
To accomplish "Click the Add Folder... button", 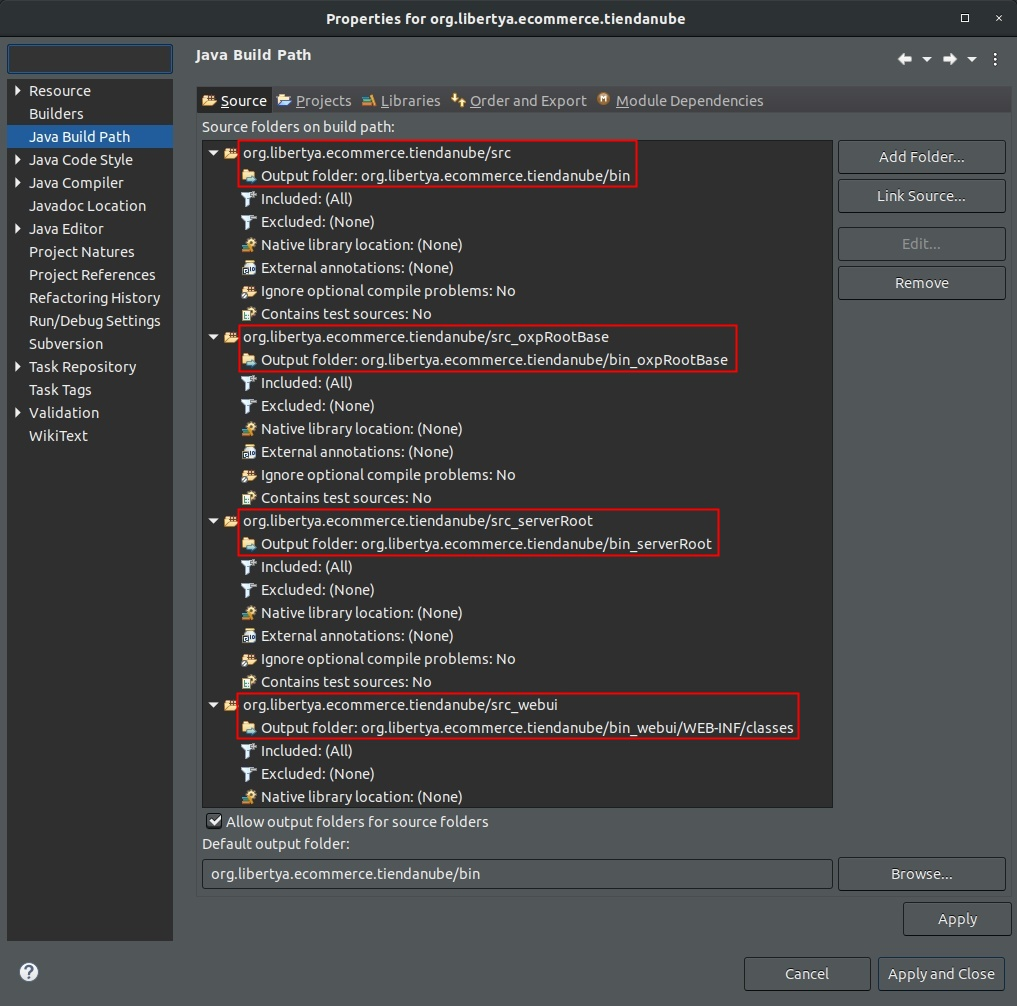I will click(922, 157).
